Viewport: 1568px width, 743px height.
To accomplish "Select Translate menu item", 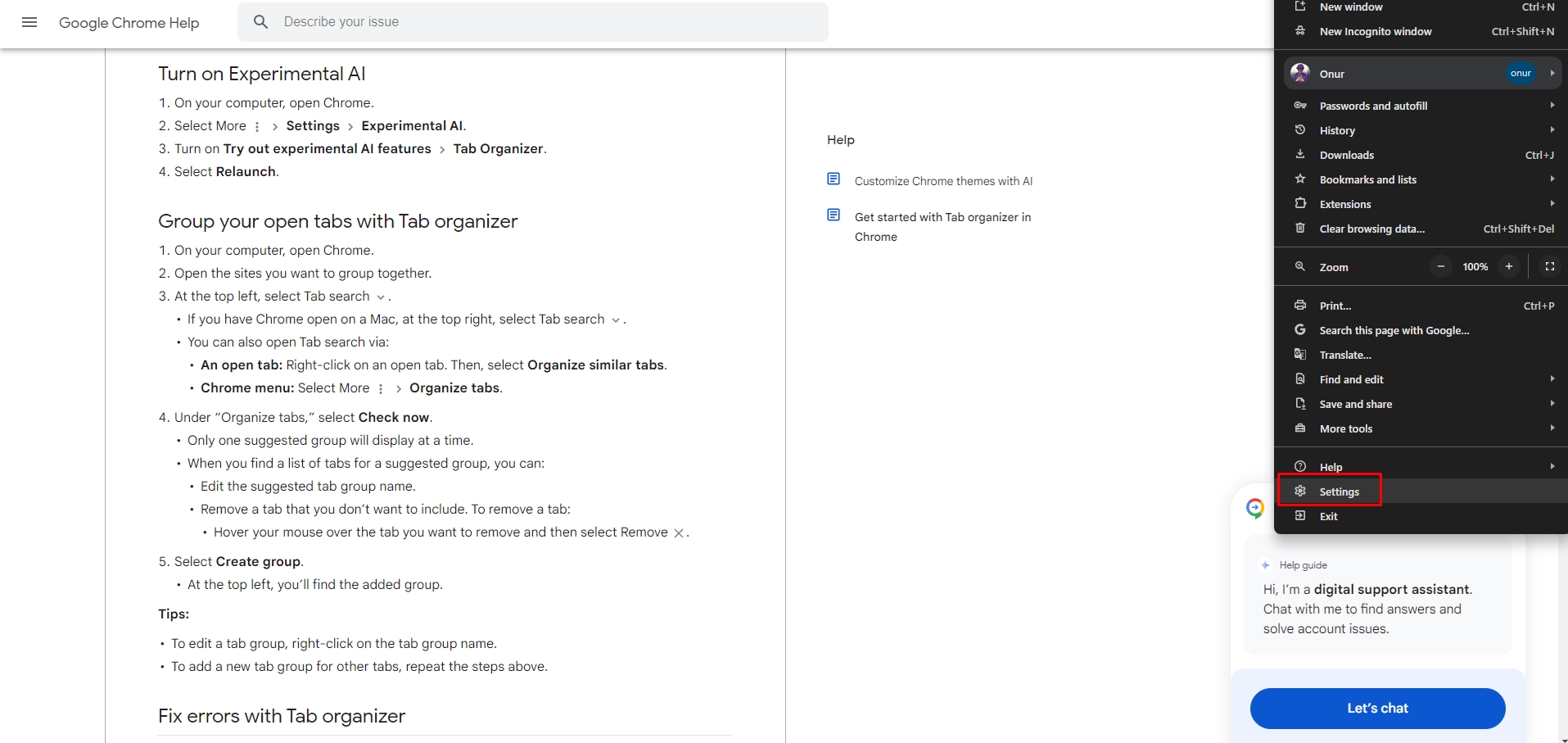I will tap(1423, 355).
